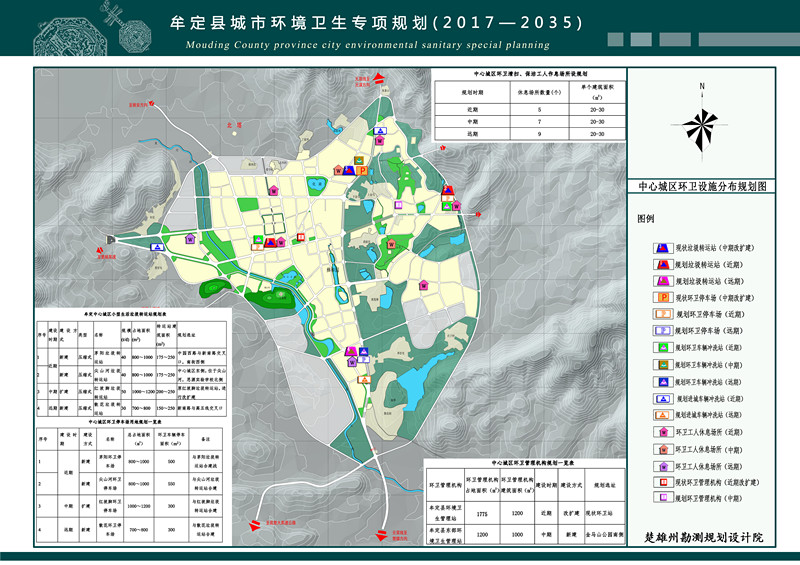The image size is (800, 565).
Task: Click the 近期 row in the top-right table
Action: point(470,108)
